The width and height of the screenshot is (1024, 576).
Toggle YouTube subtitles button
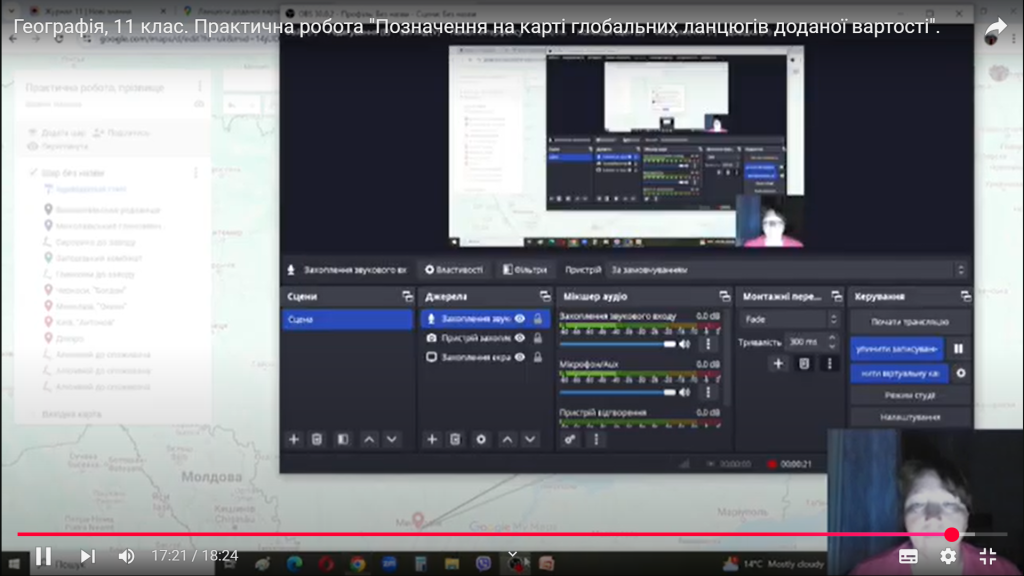pyautogui.click(x=908, y=556)
